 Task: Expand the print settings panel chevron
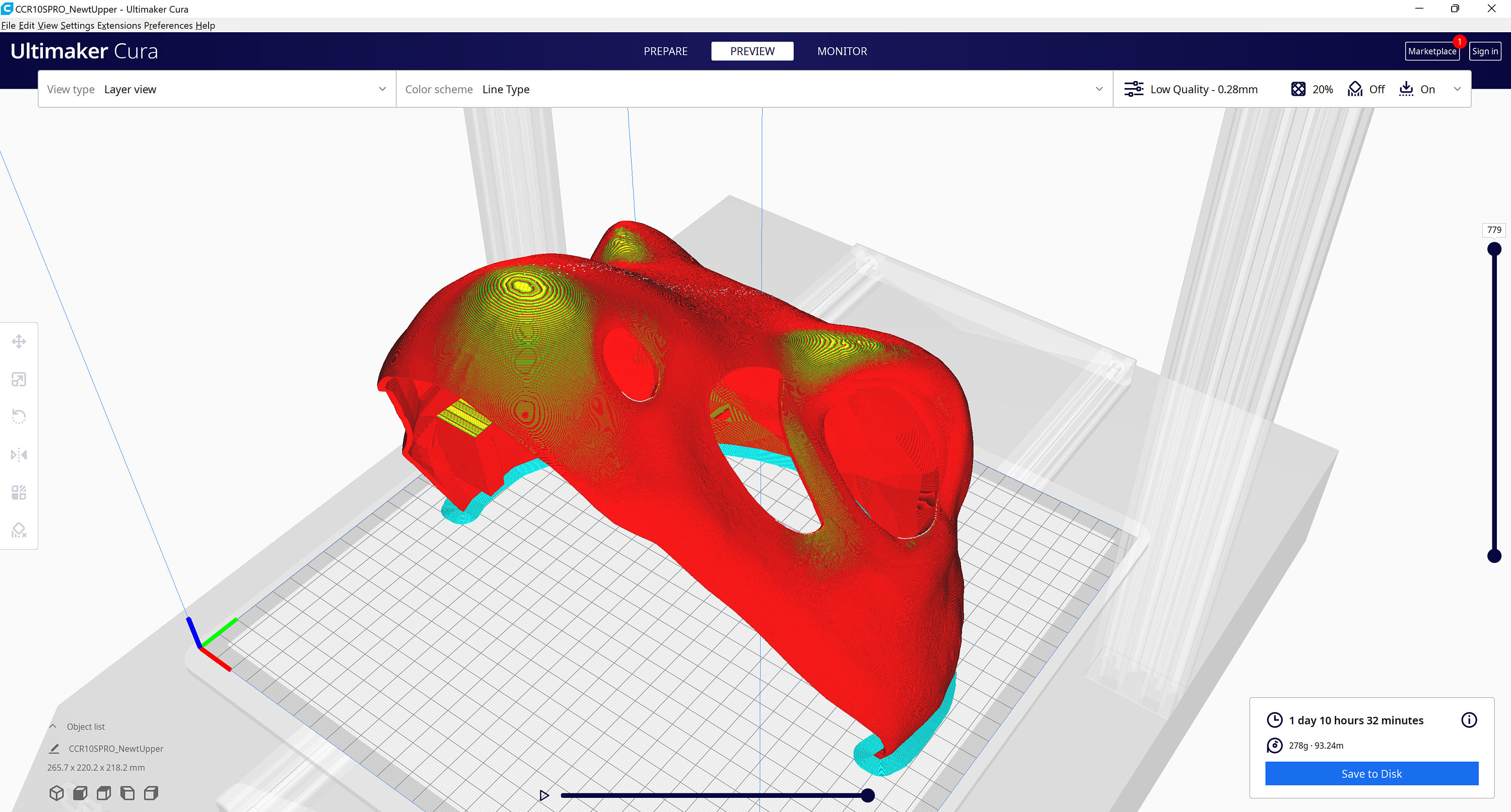coord(1458,89)
